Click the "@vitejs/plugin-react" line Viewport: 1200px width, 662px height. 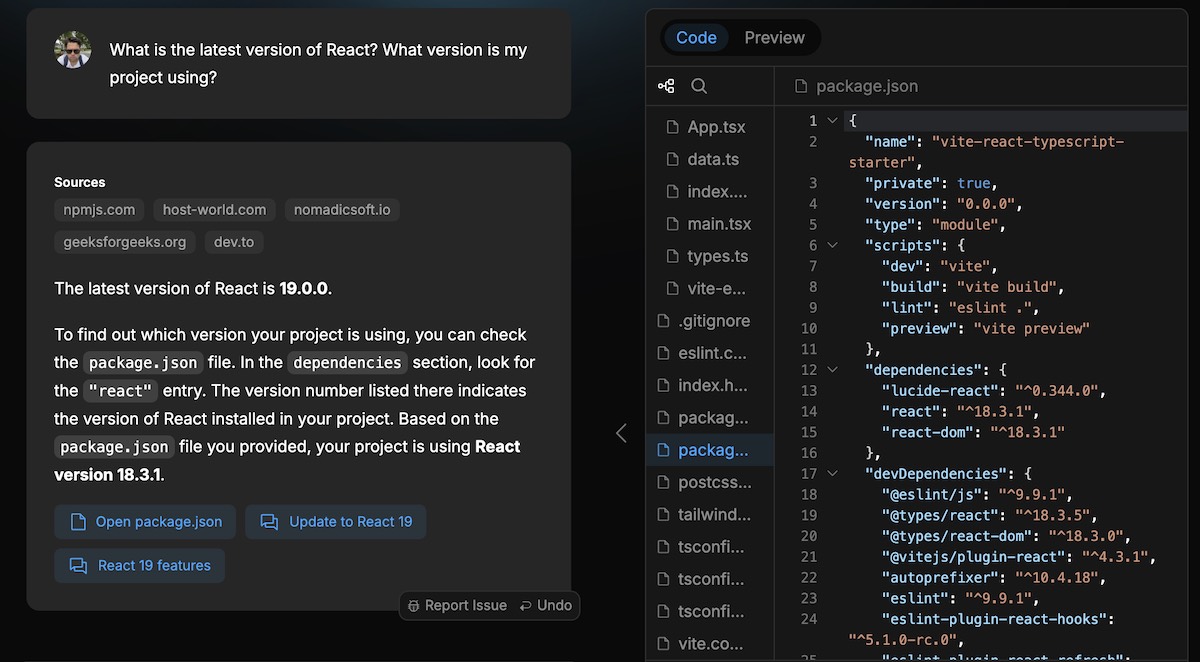pyautogui.click(x=1018, y=557)
